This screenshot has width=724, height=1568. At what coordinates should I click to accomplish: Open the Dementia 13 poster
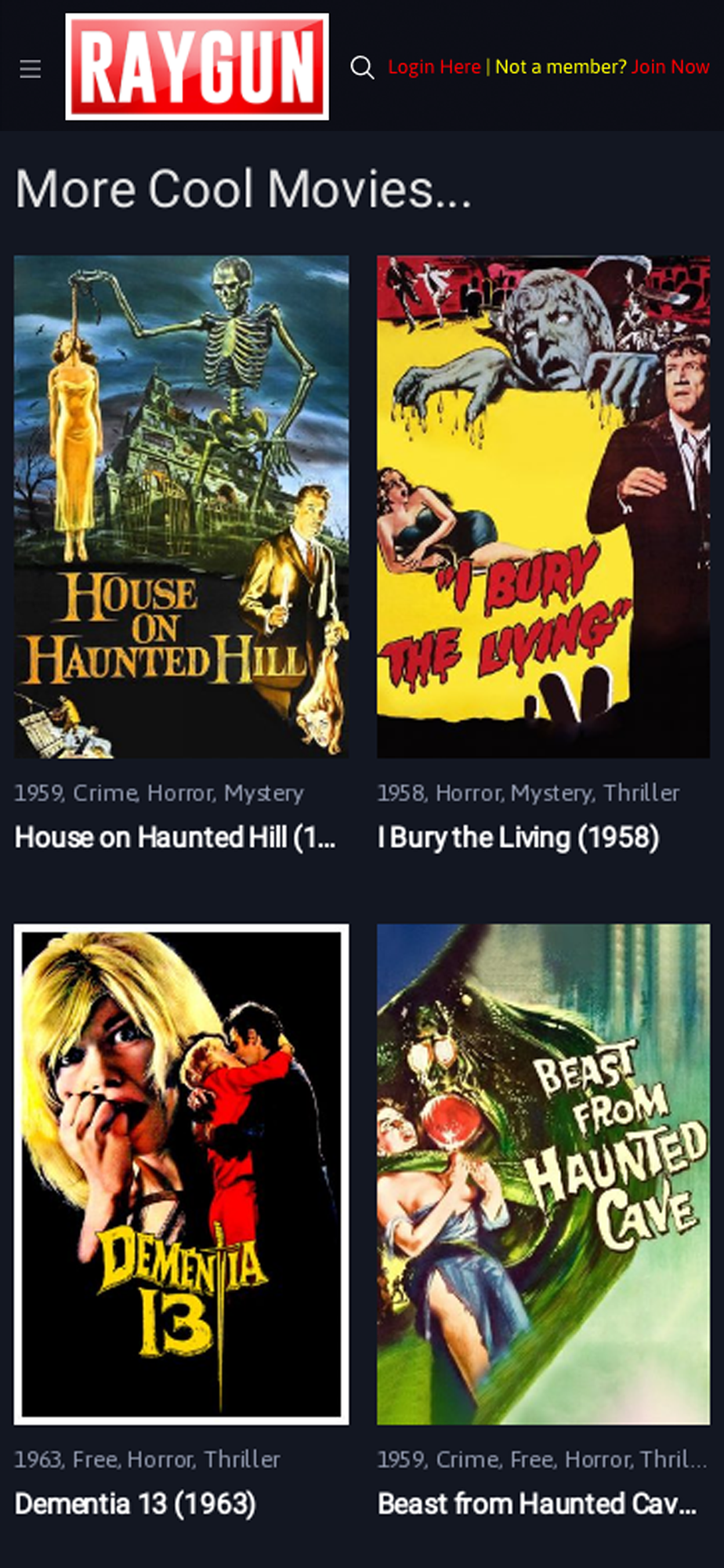pos(182,1174)
